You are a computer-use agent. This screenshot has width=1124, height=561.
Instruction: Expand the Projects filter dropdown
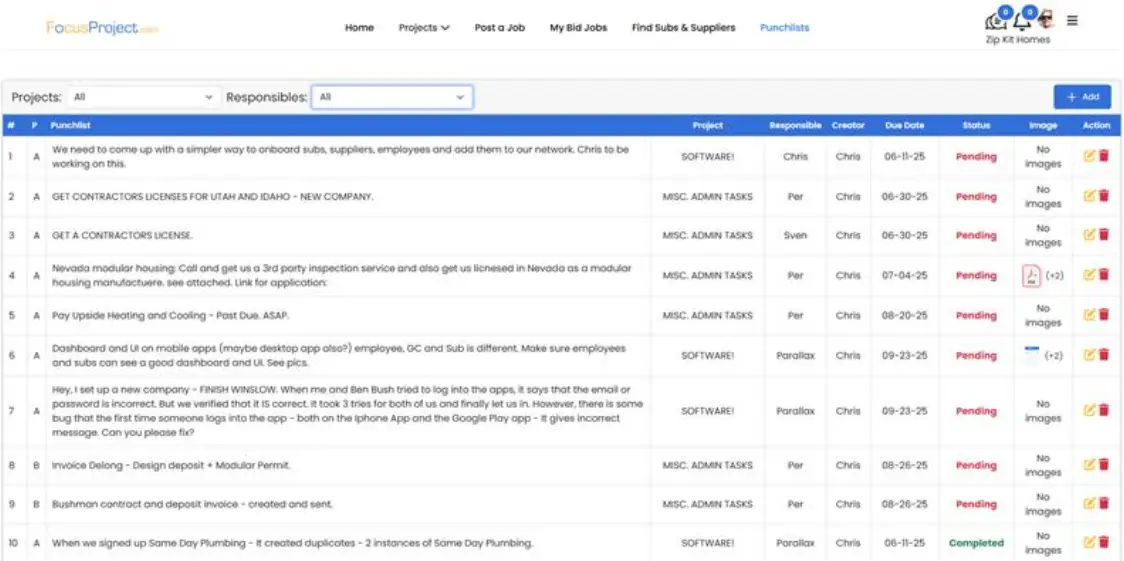143,97
